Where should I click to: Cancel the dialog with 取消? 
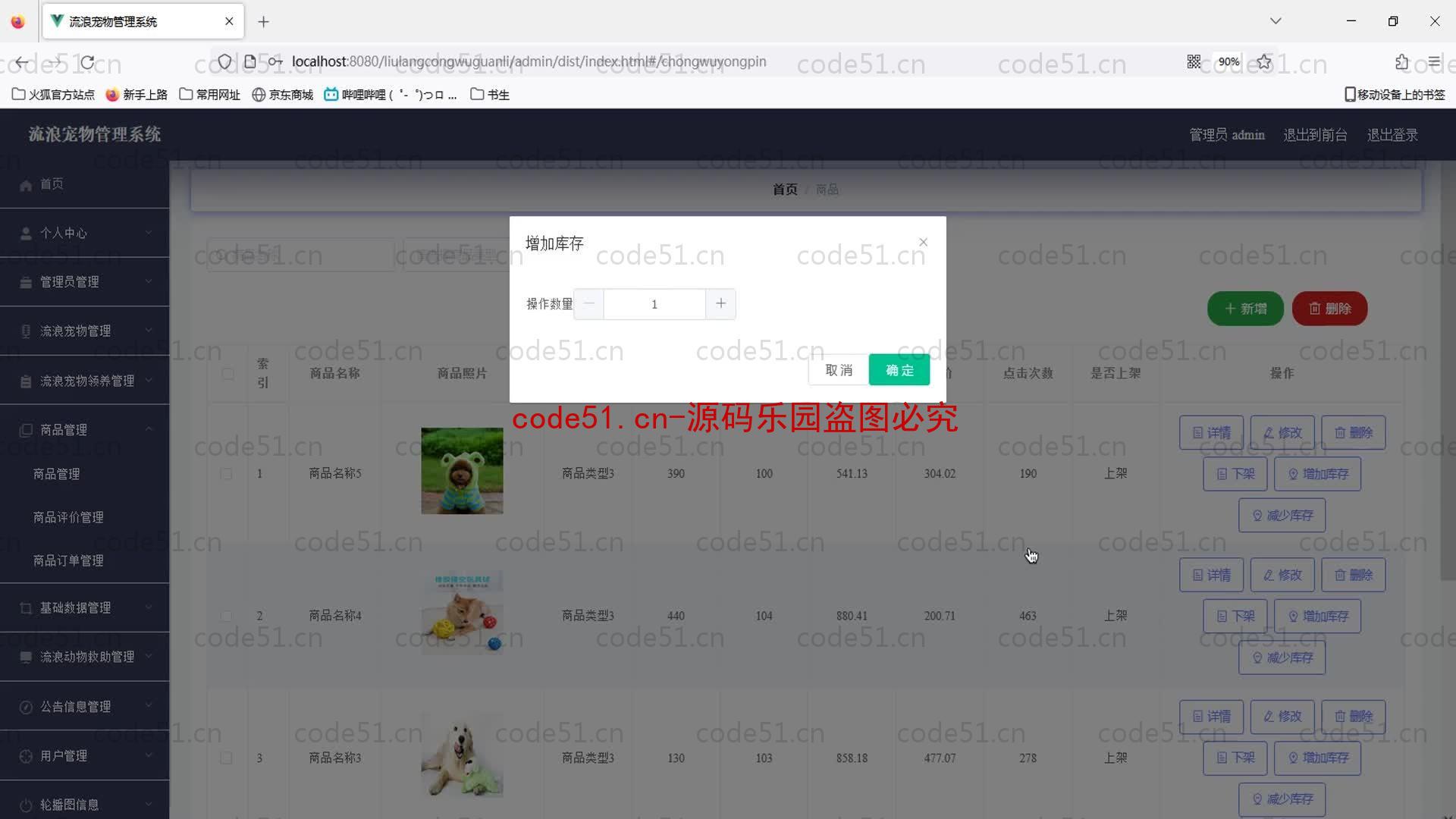[839, 370]
